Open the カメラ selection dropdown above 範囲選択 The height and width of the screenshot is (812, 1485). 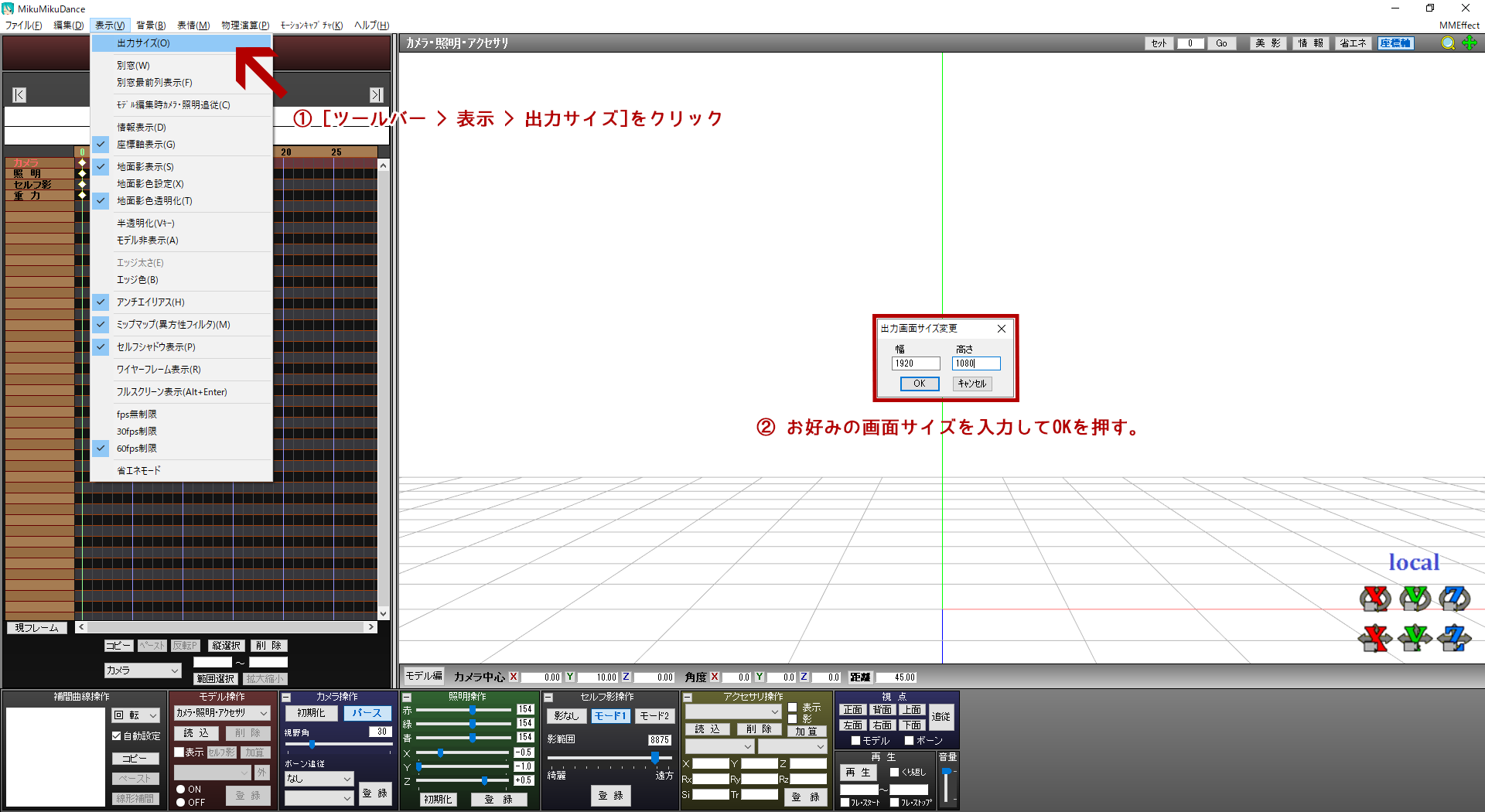coord(142,670)
